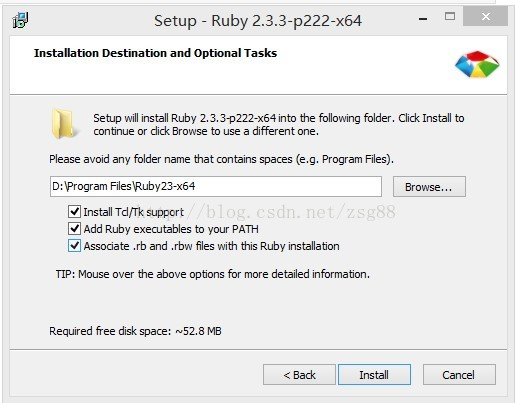The image size is (515, 403).
Task: Click the Install Tcl/Tk support label
Action: click(134, 212)
